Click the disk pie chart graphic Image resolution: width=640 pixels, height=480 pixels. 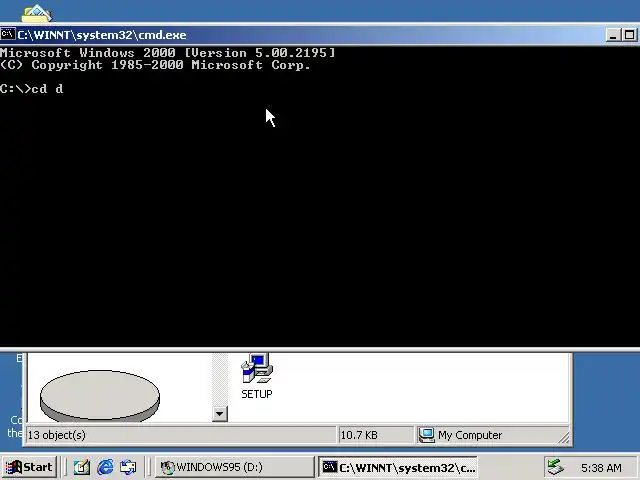(x=100, y=396)
